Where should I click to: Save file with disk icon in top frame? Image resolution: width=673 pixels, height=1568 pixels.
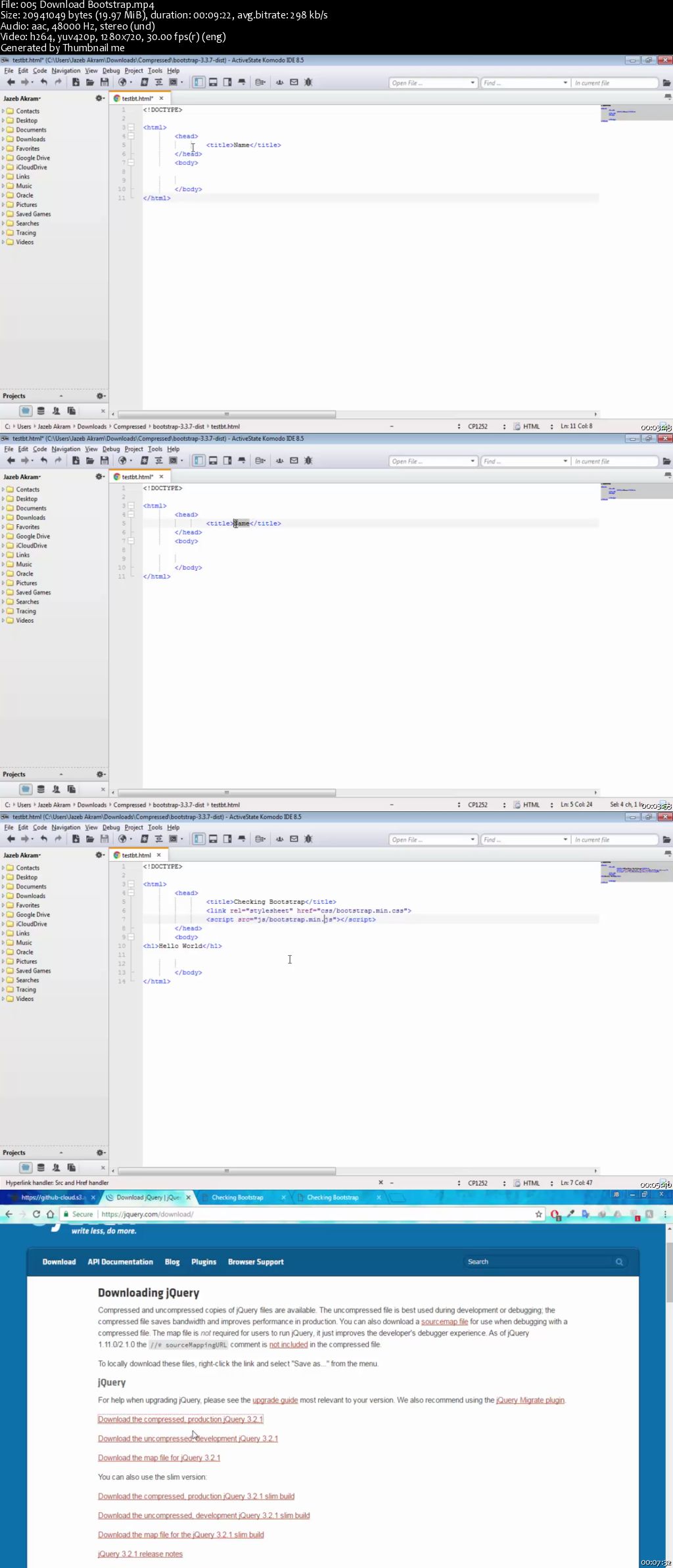tap(104, 82)
